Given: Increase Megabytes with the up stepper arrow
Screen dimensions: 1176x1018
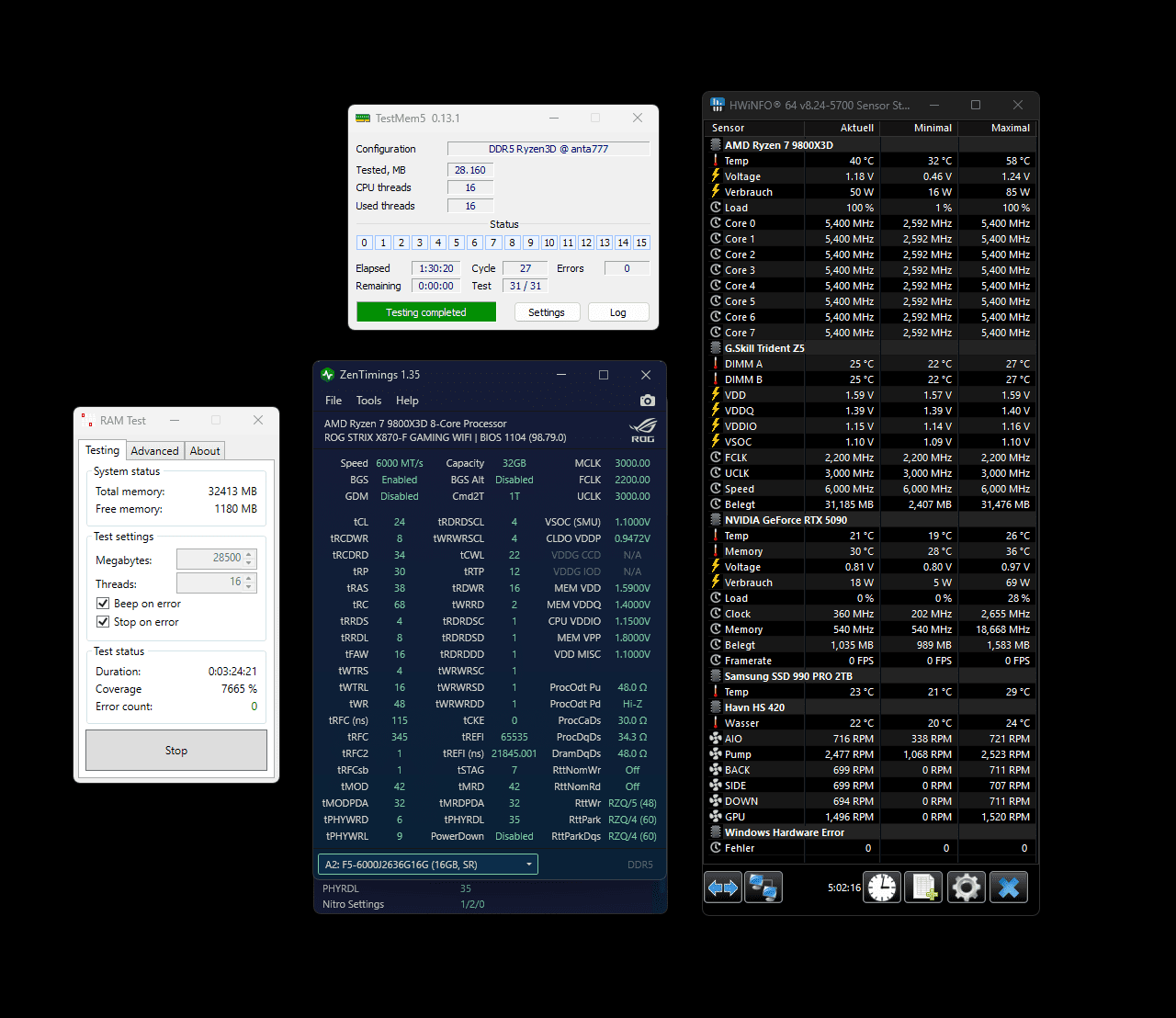Looking at the screenshot, I should pyautogui.click(x=249, y=555).
